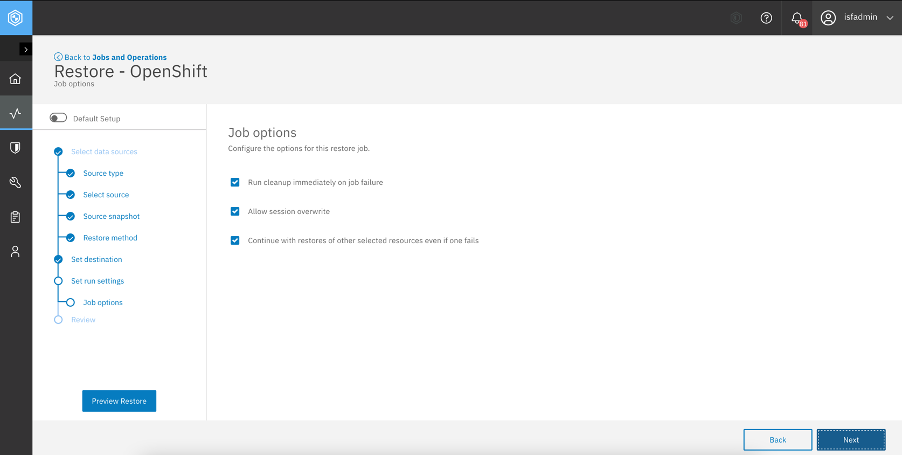Go to the Set run settings step
The image size is (902, 456).
97,281
